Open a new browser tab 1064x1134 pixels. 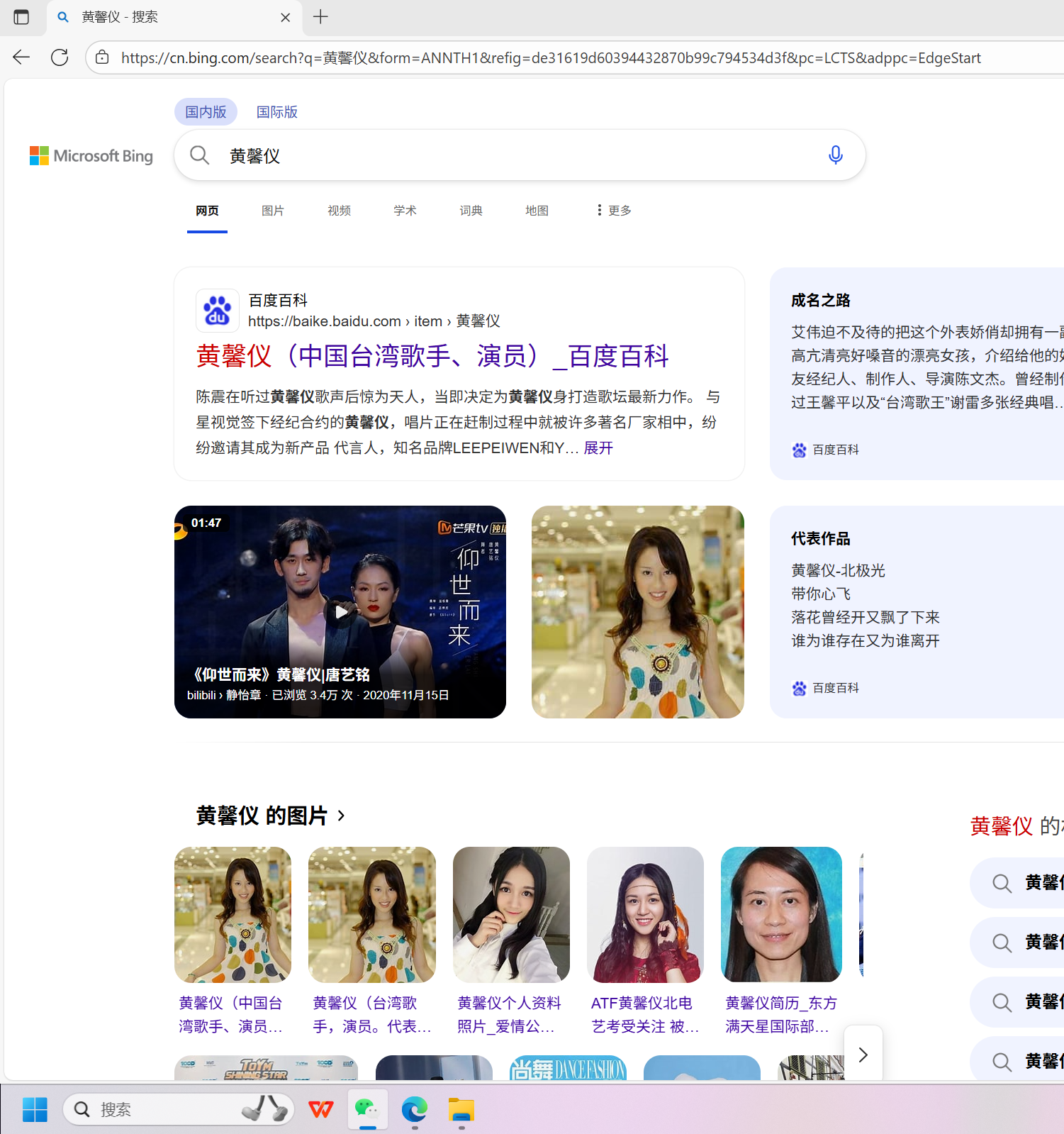pos(320,17)
